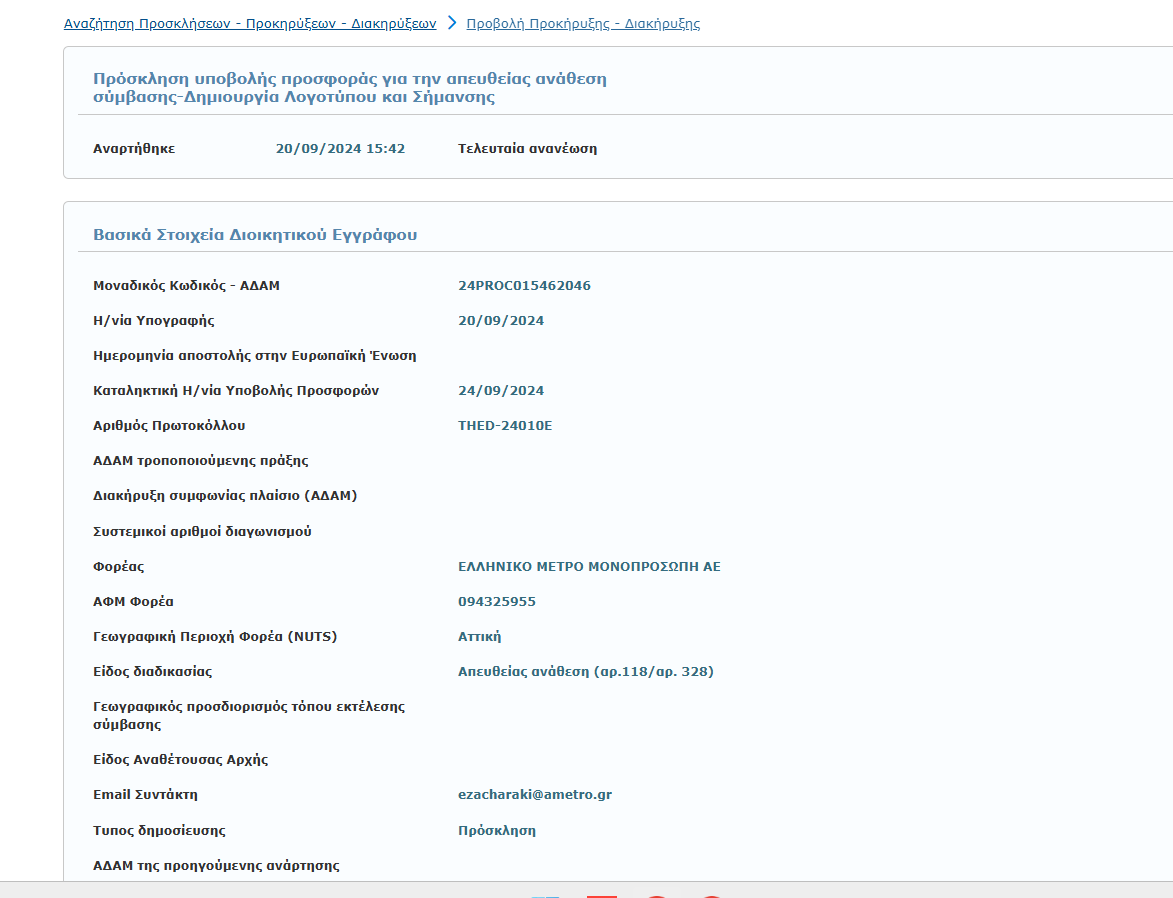
Task: Click the 'Φορέας' label
Action: pyautogui.click(x=118, y=566)
